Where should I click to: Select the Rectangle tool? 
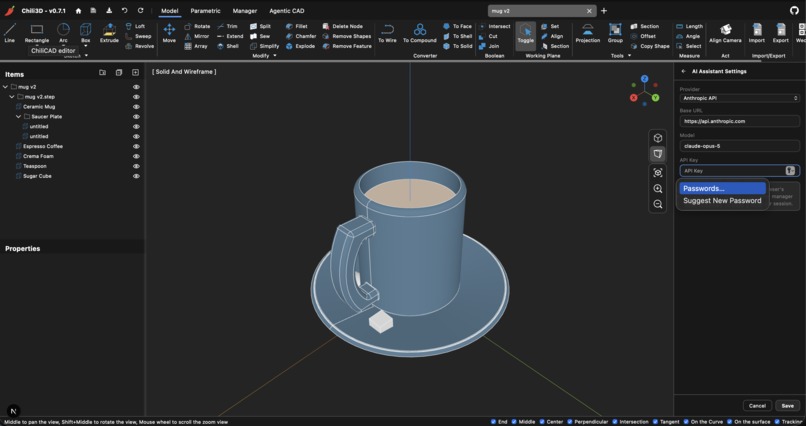pos(36,33)
